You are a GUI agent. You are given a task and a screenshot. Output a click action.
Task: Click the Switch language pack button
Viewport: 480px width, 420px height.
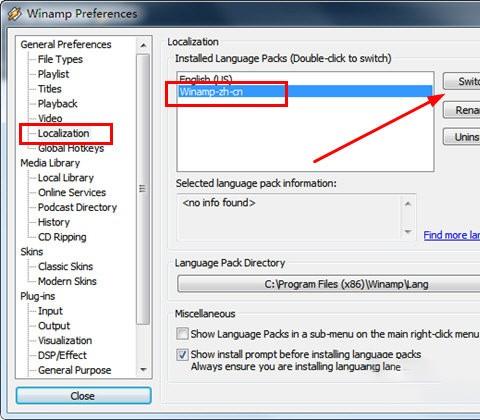tap(462, 81)
